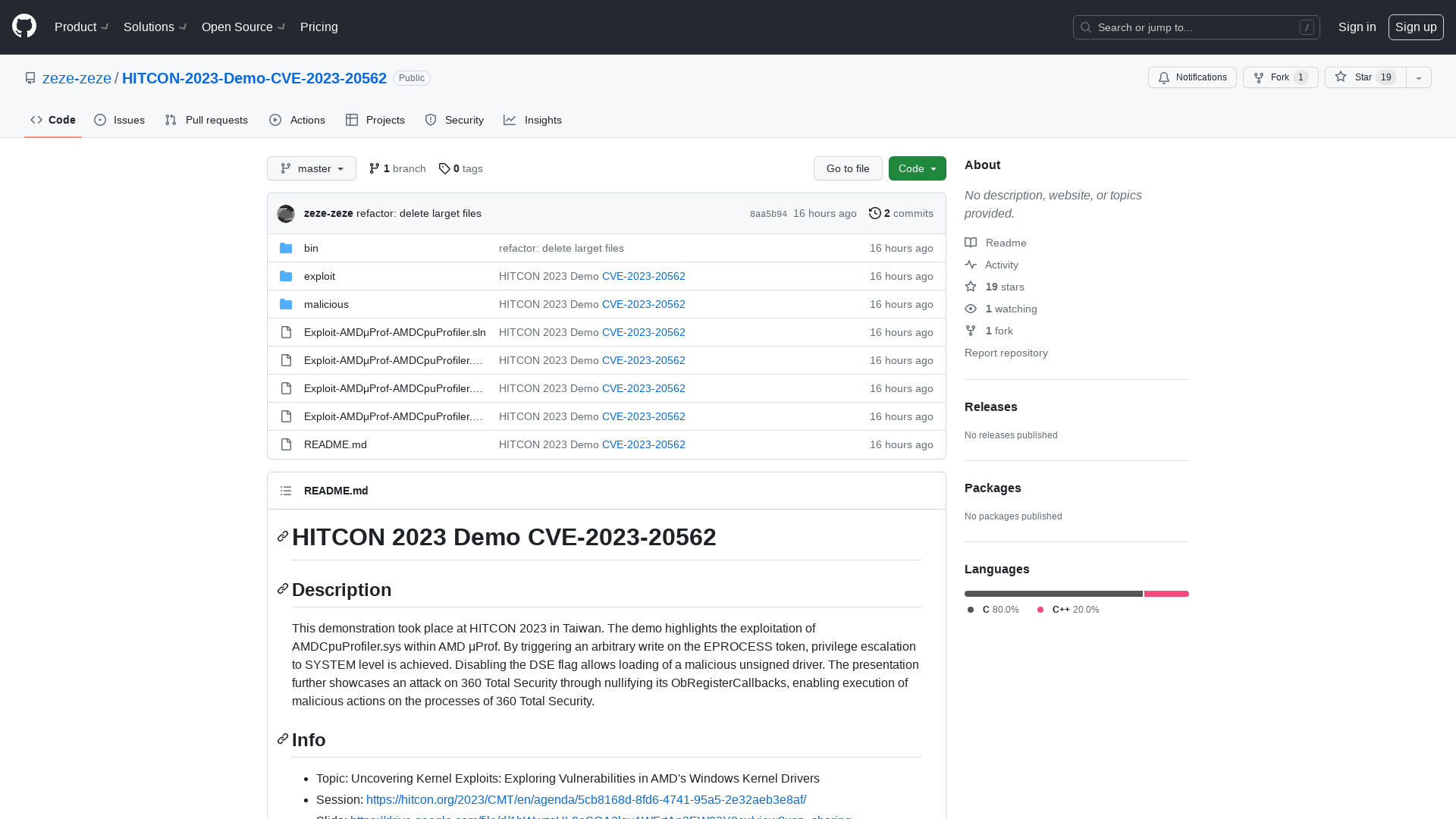
Task: Open the Insights tab
Action: click(x=533, y=120)
